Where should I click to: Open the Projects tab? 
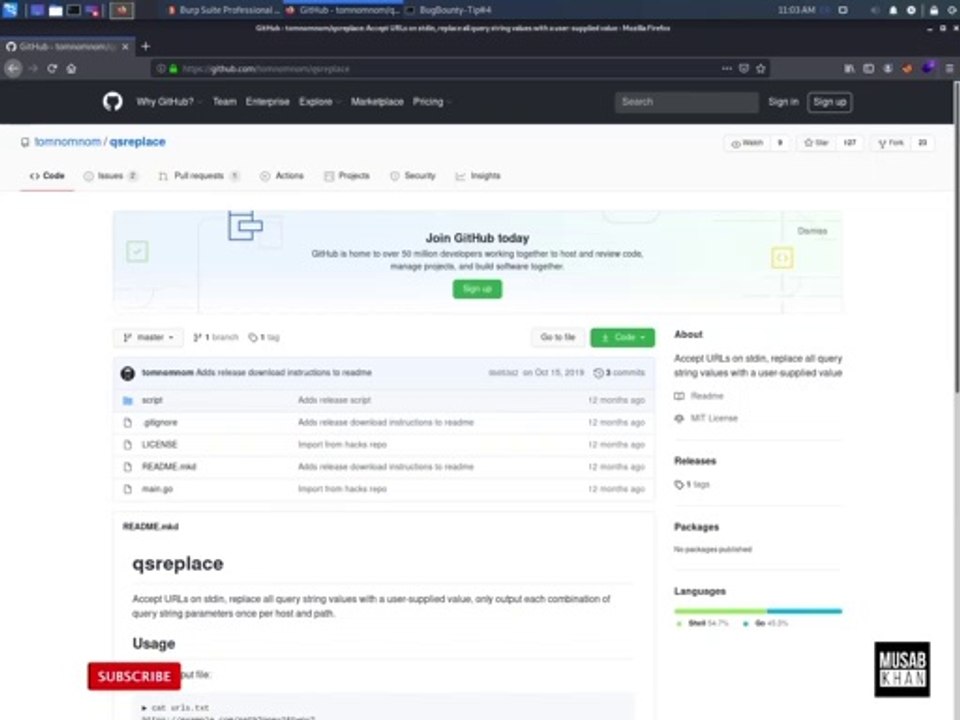347,176
